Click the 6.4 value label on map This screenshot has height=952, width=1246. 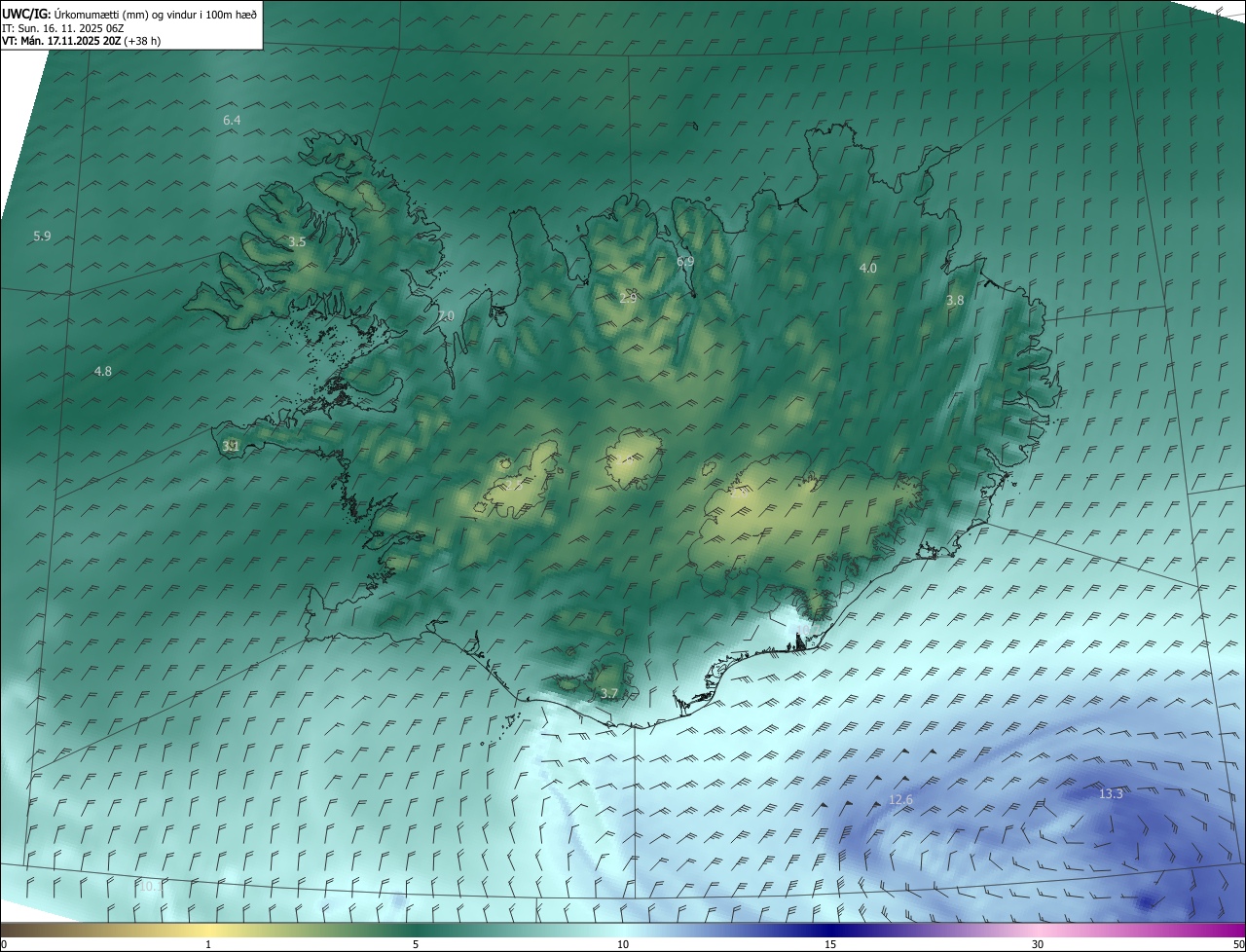coord(232,120)
